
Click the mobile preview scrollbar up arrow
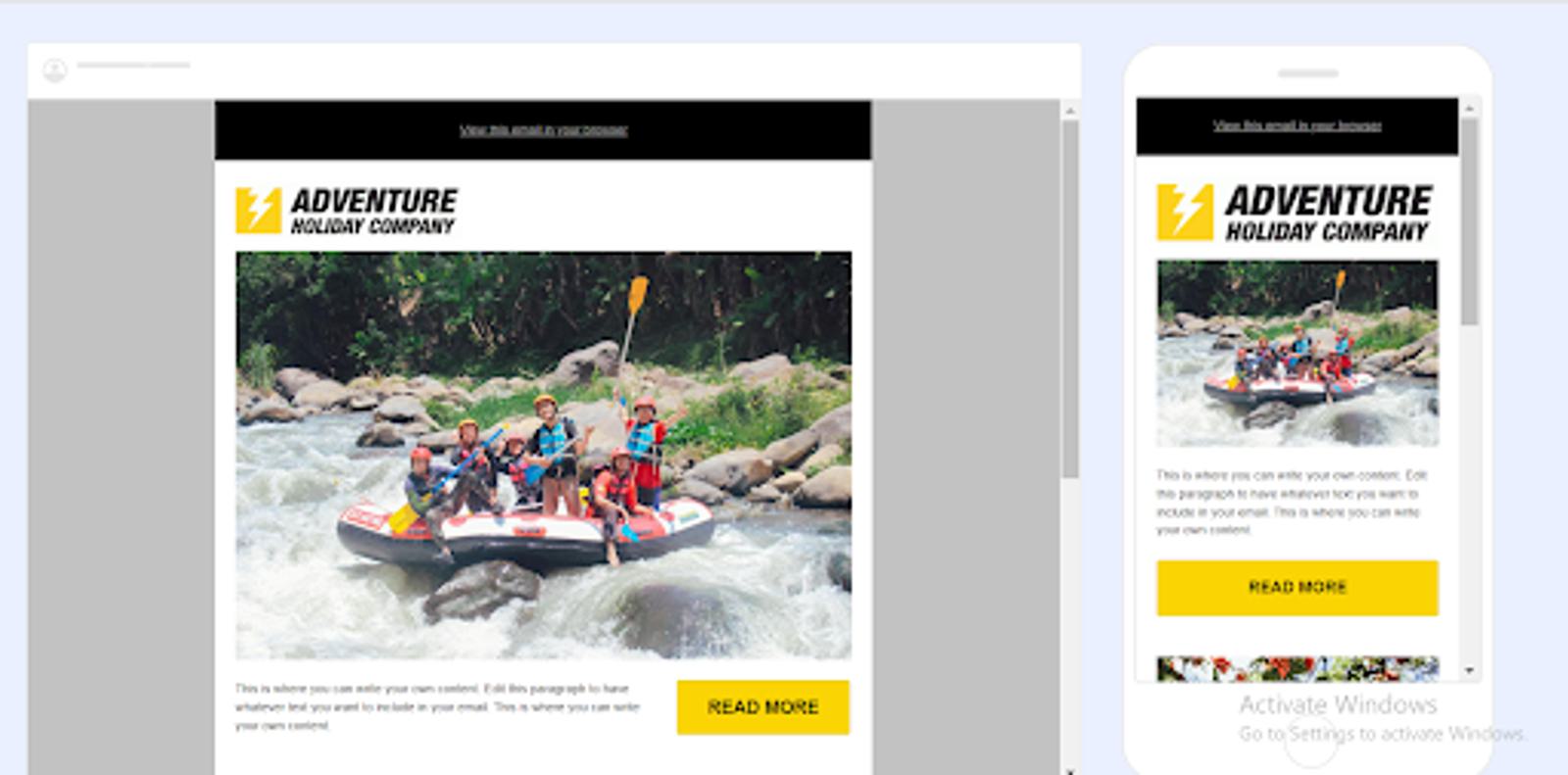click(1469, 107)
